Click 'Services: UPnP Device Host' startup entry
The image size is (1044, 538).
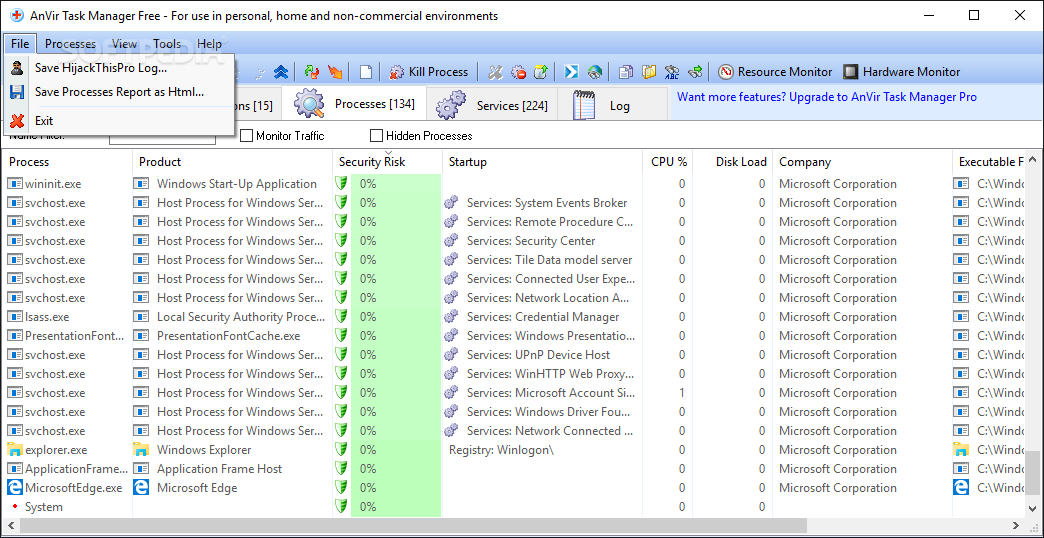538,355
